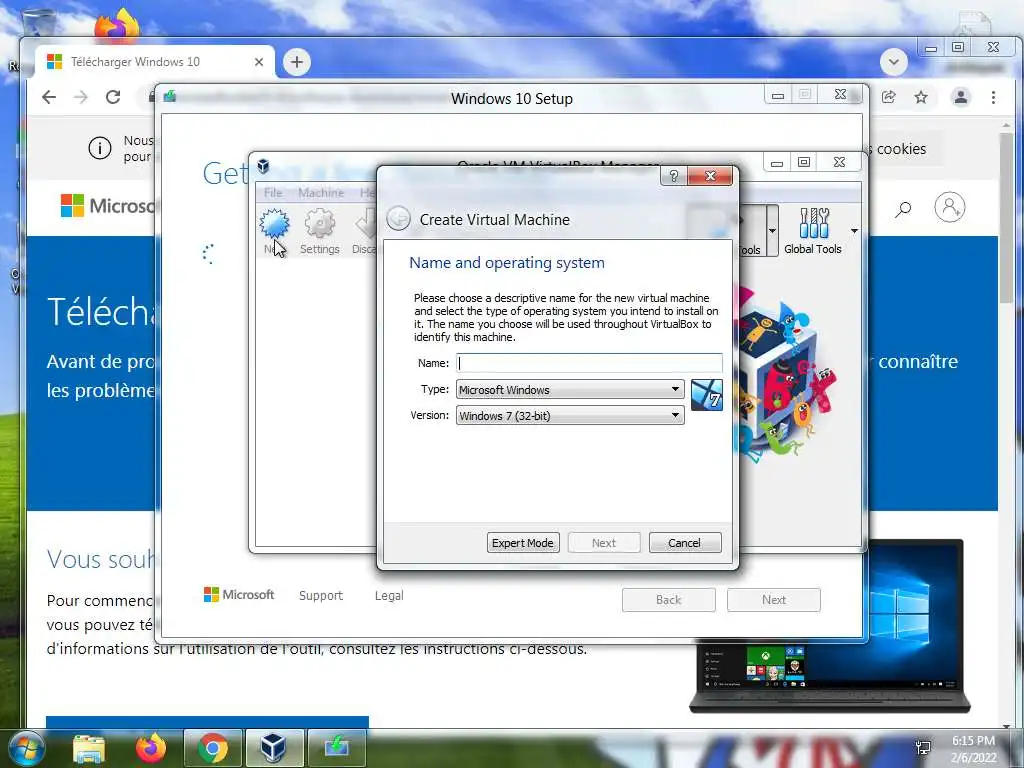Close the Télécharger Windows 10 tab
Viewport: 1024px width, 768px height.
coord(259,62)
